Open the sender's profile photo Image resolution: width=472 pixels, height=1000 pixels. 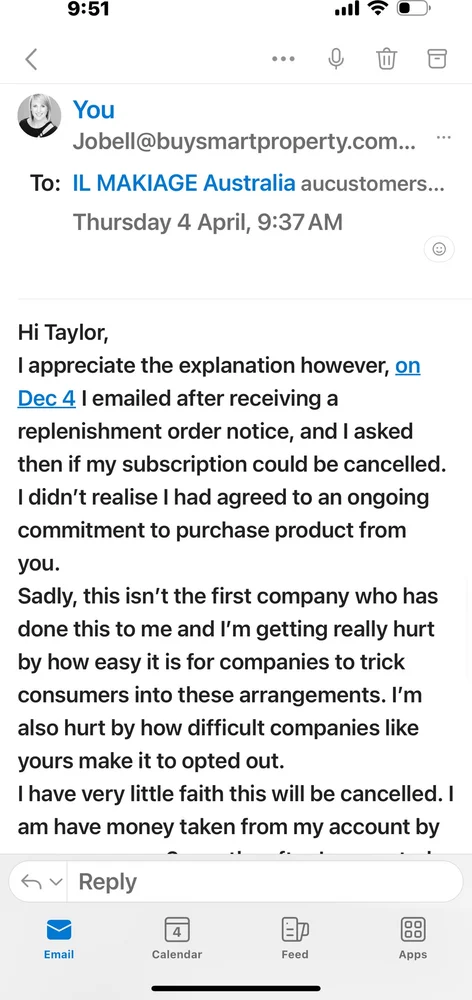tap(40, 116)
